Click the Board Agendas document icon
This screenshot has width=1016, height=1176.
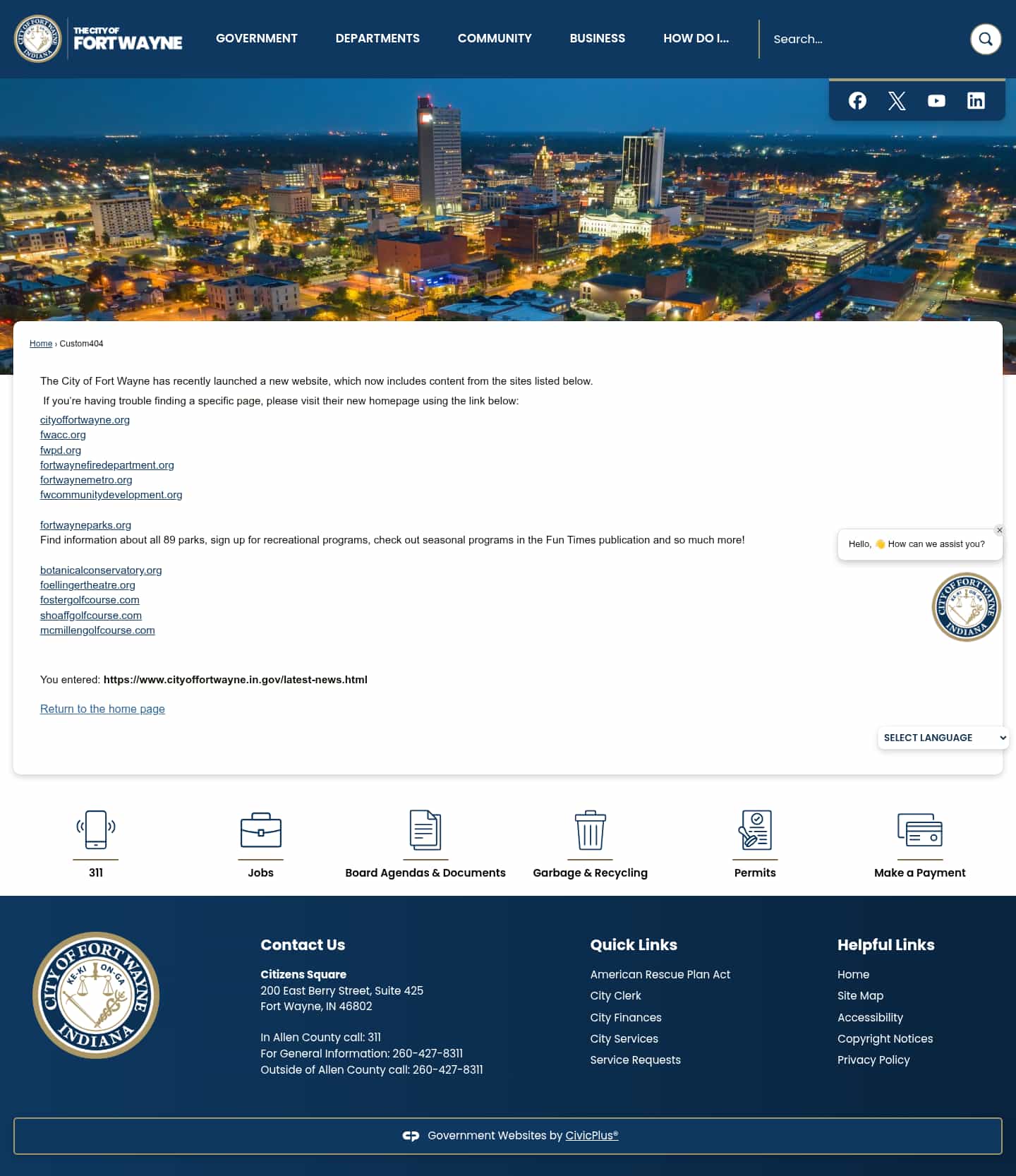[x=425, y=830]
